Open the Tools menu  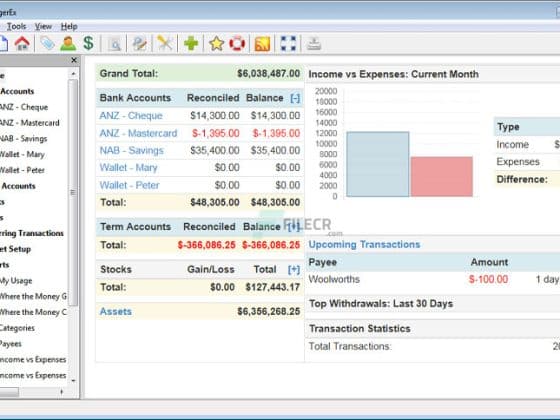pos(16,26)
